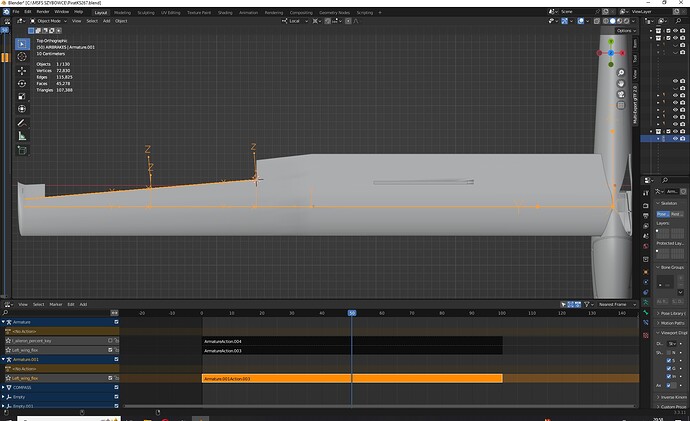Viewport: 690px width, 421px height.
Task: Uncheck the Armature.001 track checkbox
Action: click(116, 359)
